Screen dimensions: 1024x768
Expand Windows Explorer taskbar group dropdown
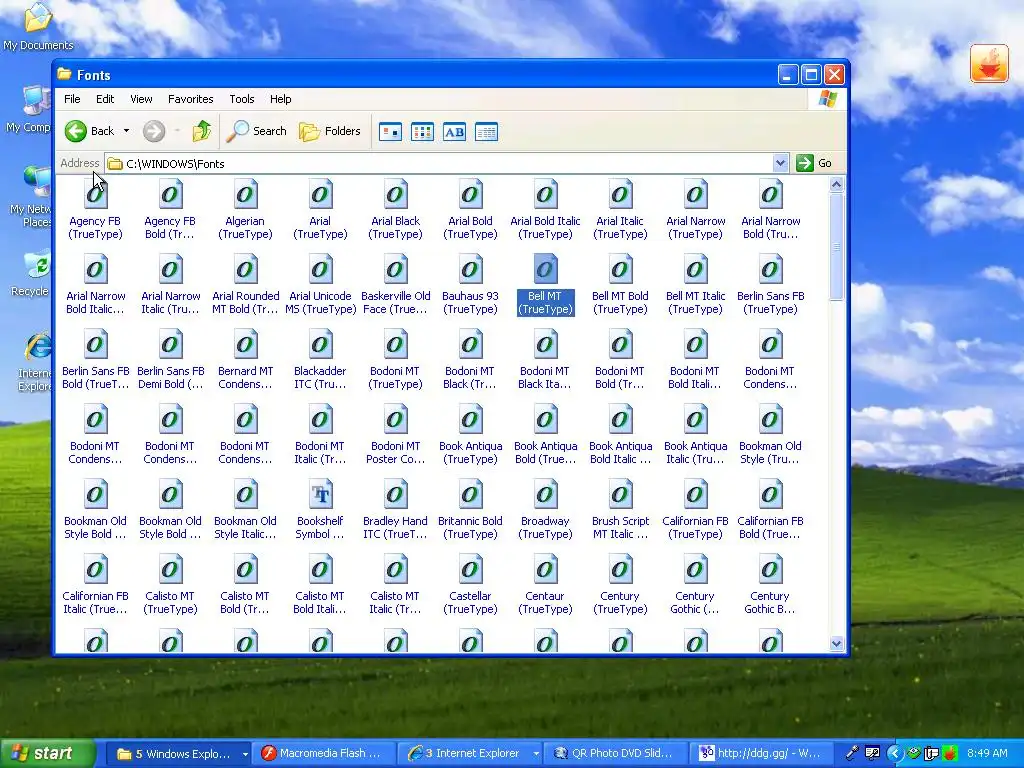click(245, 754)
